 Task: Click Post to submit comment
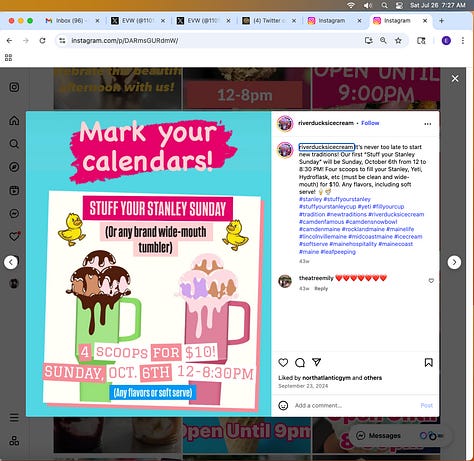point(427,406)
